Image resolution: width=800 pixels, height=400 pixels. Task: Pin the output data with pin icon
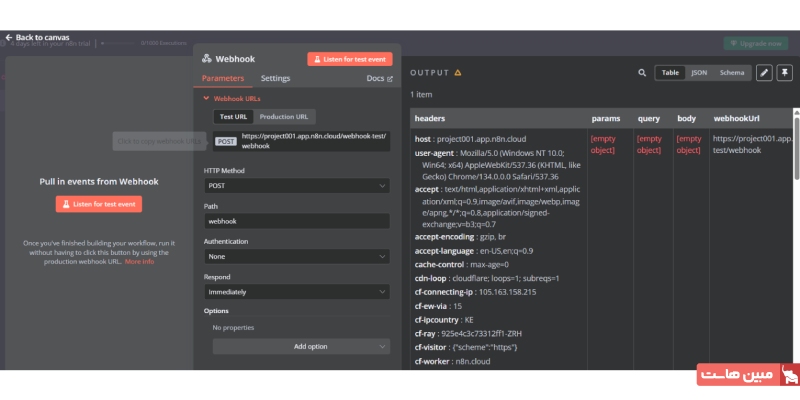click(784, 72)
